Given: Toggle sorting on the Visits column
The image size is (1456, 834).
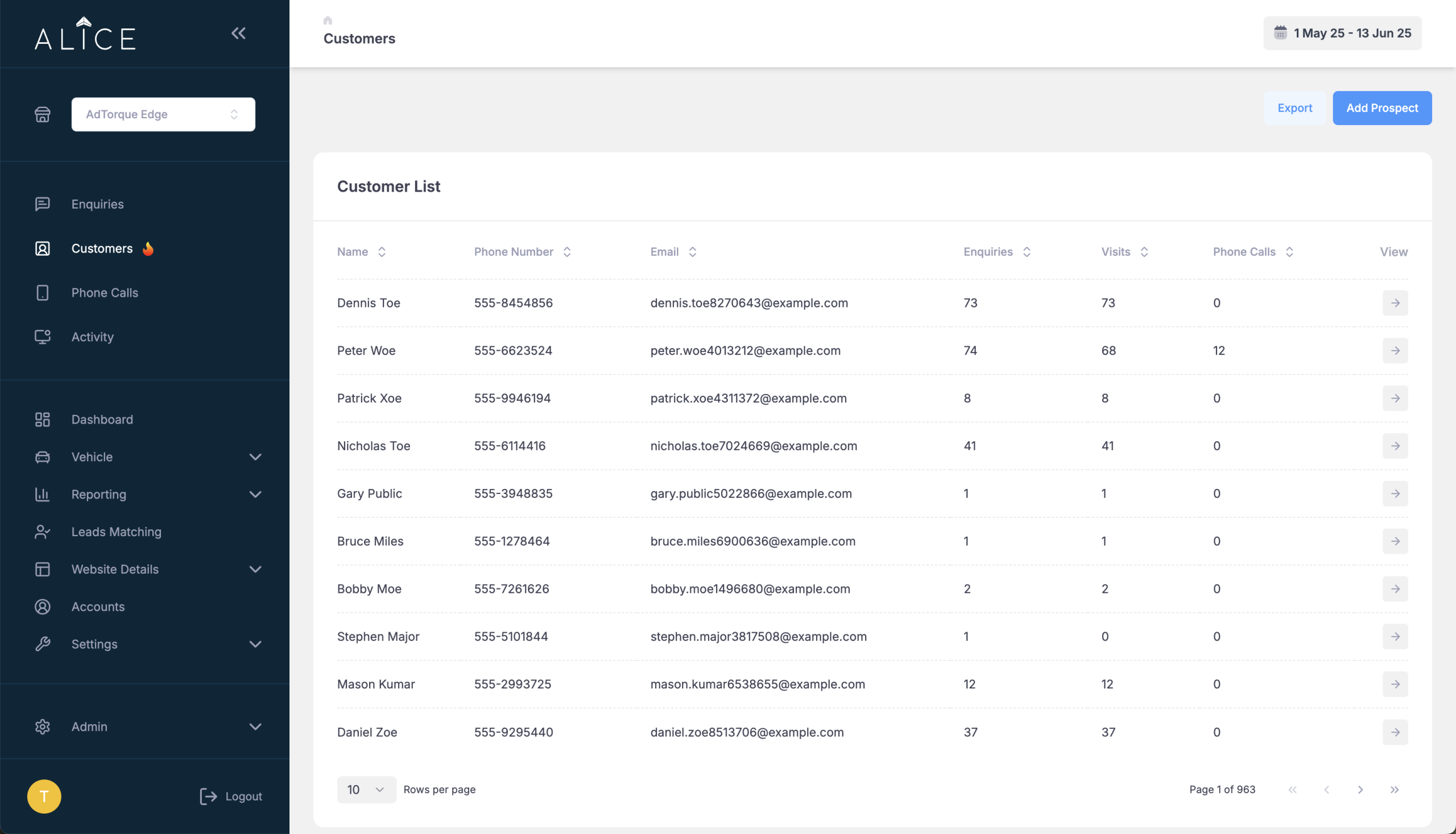Looking at the screenshot, I should tap(1144, 251).
